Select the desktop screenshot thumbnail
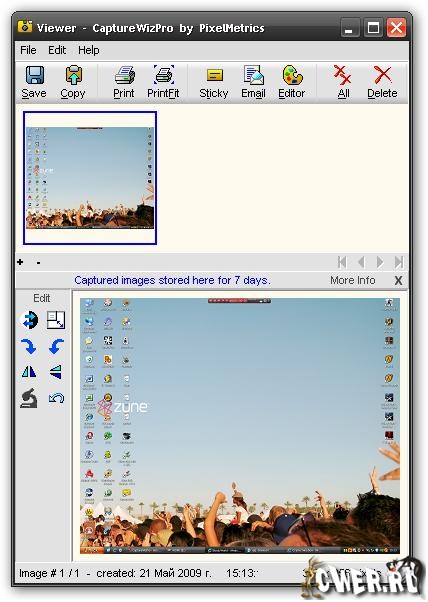428x602 pixels. point(90,178)
